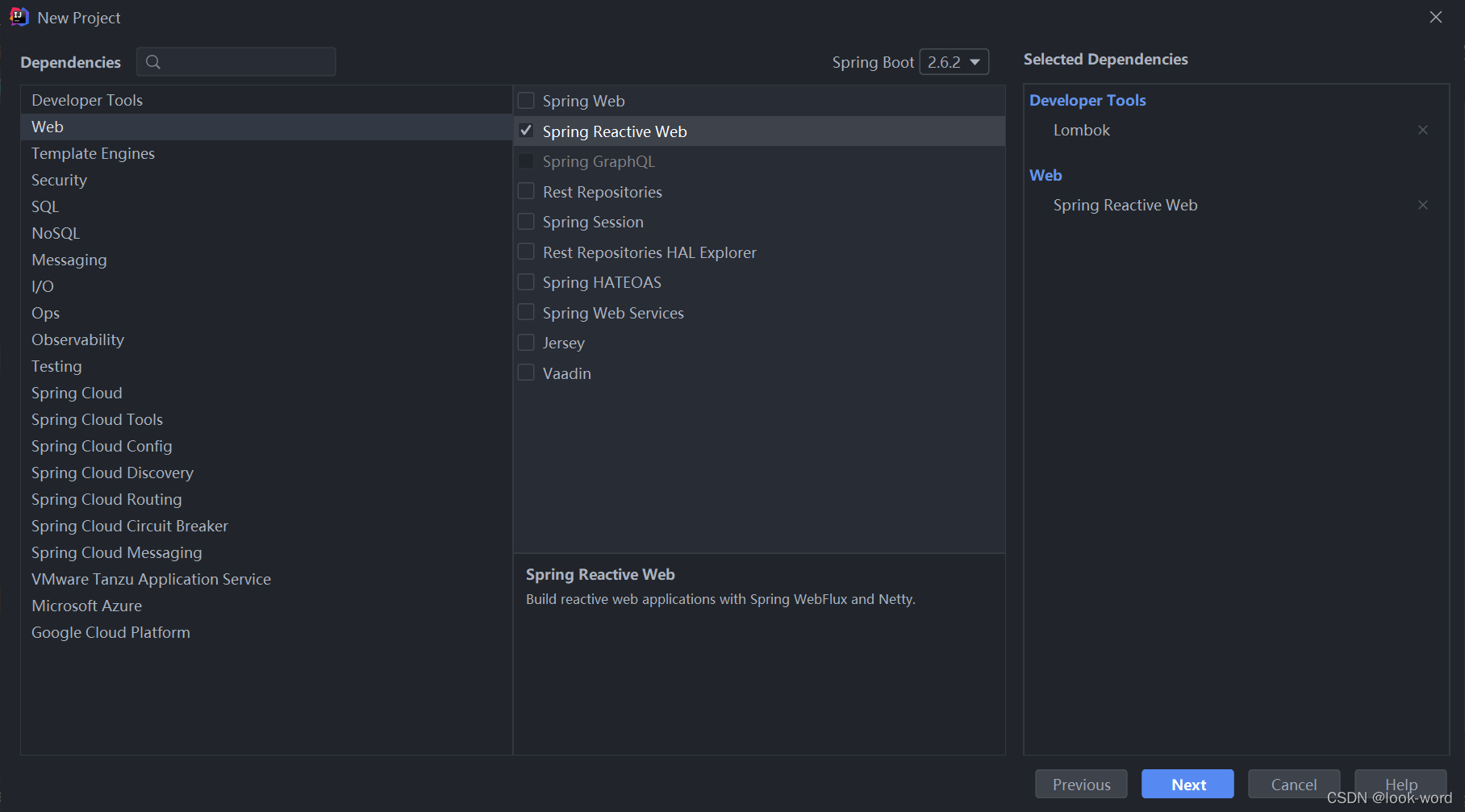Screen dimensions: 1465x812
Task: Select the Google Cloud Platform category
Action: pyautogui.click(x=266, y=632)
